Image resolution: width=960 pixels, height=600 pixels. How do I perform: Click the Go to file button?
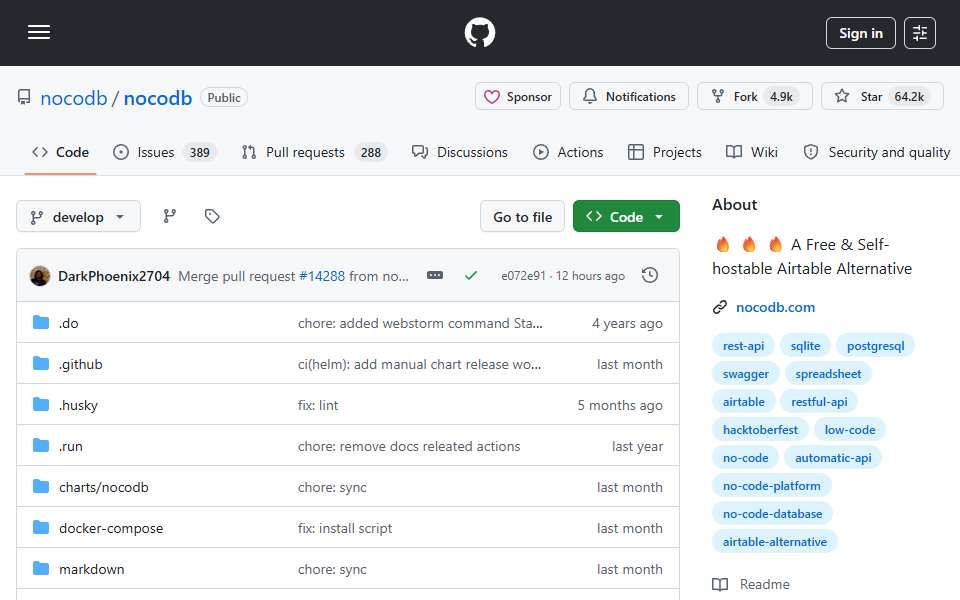click(522, 217)
